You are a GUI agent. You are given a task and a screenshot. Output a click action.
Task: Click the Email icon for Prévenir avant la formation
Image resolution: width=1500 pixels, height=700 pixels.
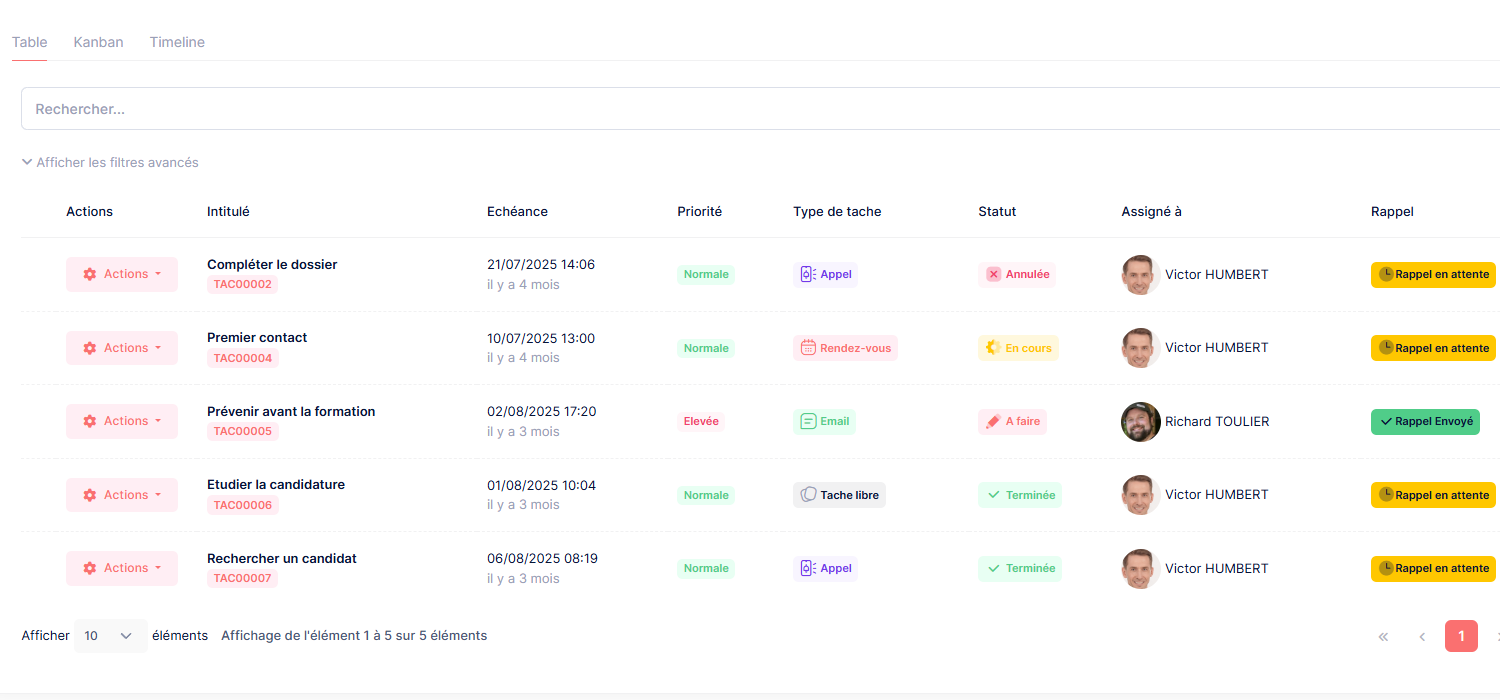tap(808, 421)
